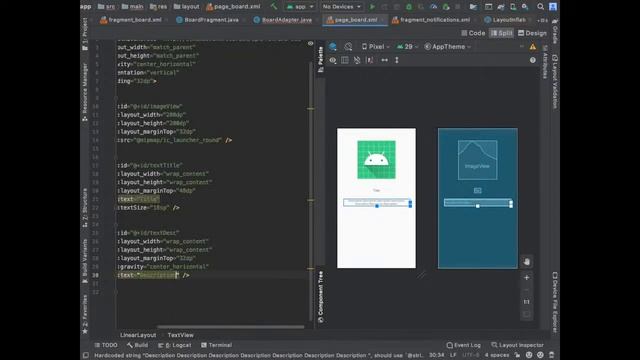
Task: Open the AppTheme dropdown
Action: coord(447,47)
